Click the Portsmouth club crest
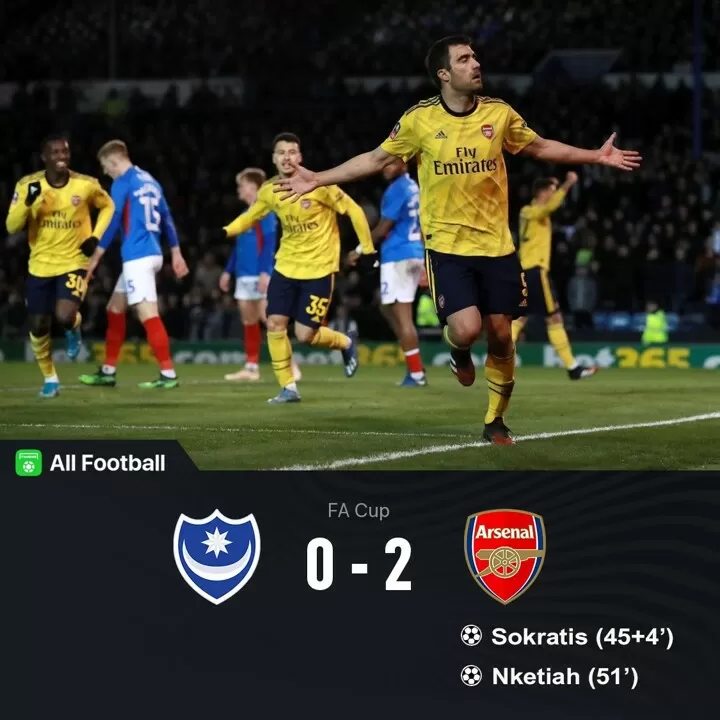The image size is (720, 720). pos(217,557)
